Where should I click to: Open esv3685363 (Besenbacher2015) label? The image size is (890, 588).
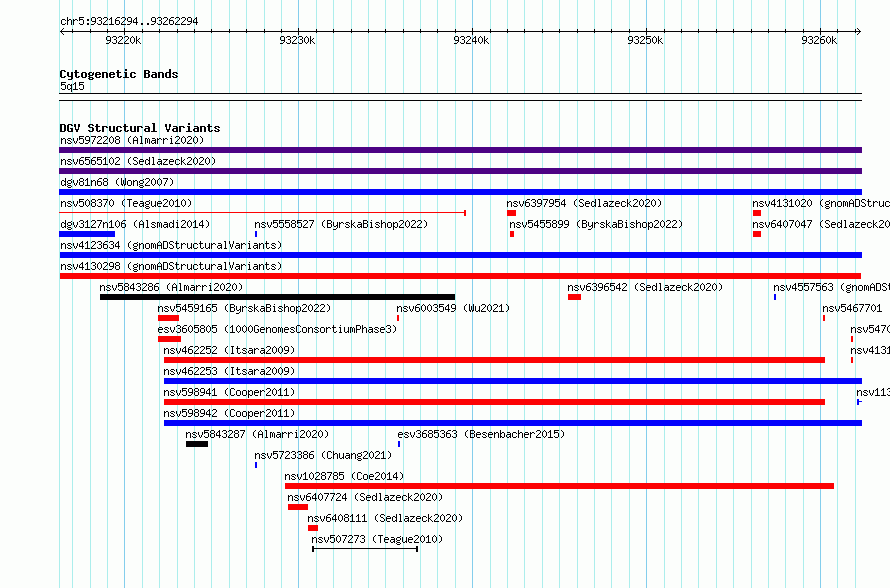point(481,434)
